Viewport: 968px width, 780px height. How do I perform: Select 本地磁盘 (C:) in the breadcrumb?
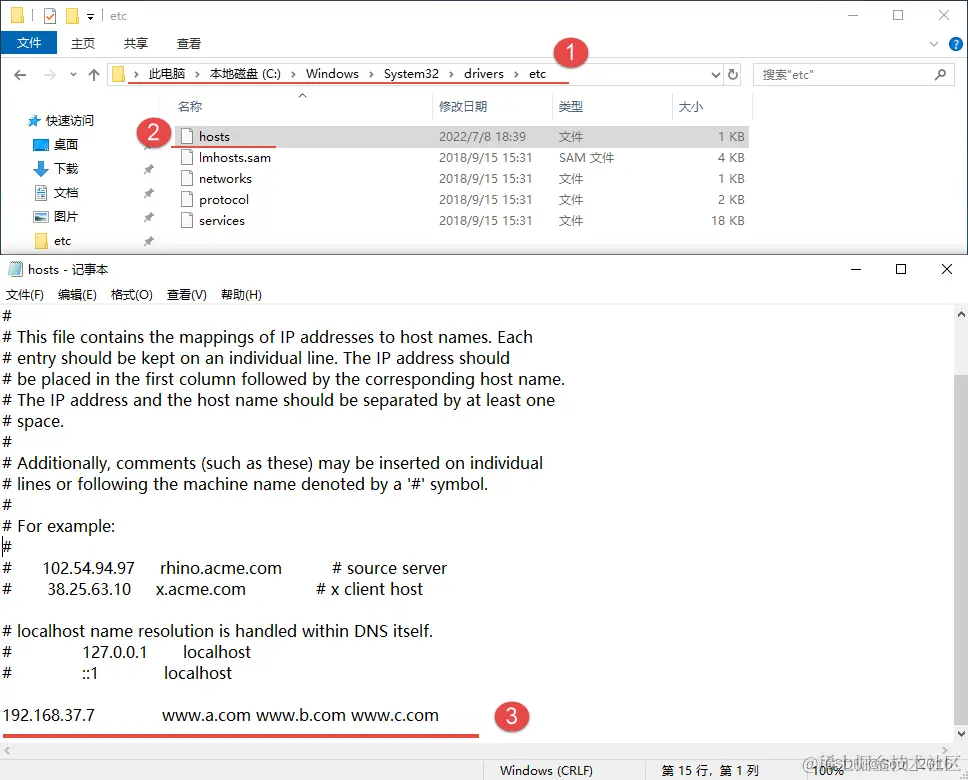click(x=245, y=74)
